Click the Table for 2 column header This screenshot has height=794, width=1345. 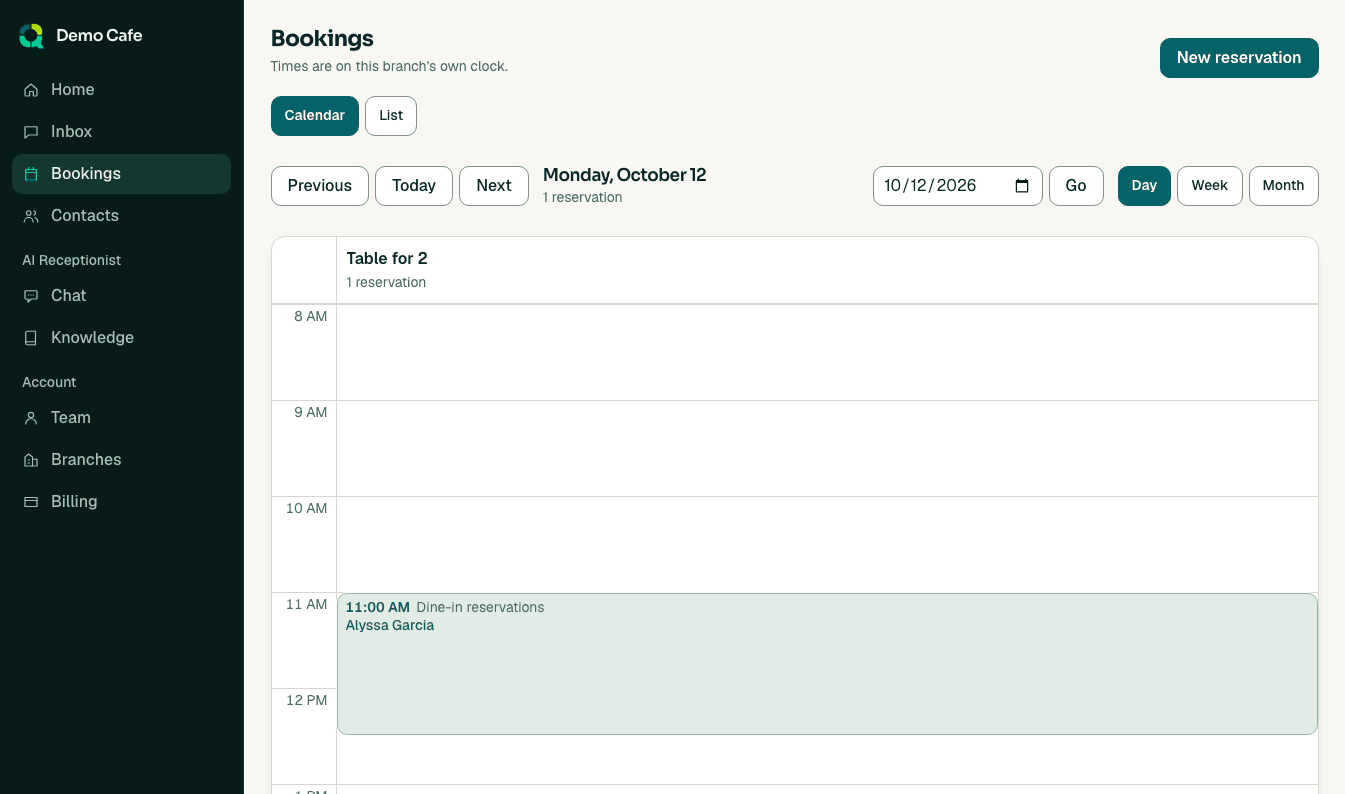[x=827, y=270]
